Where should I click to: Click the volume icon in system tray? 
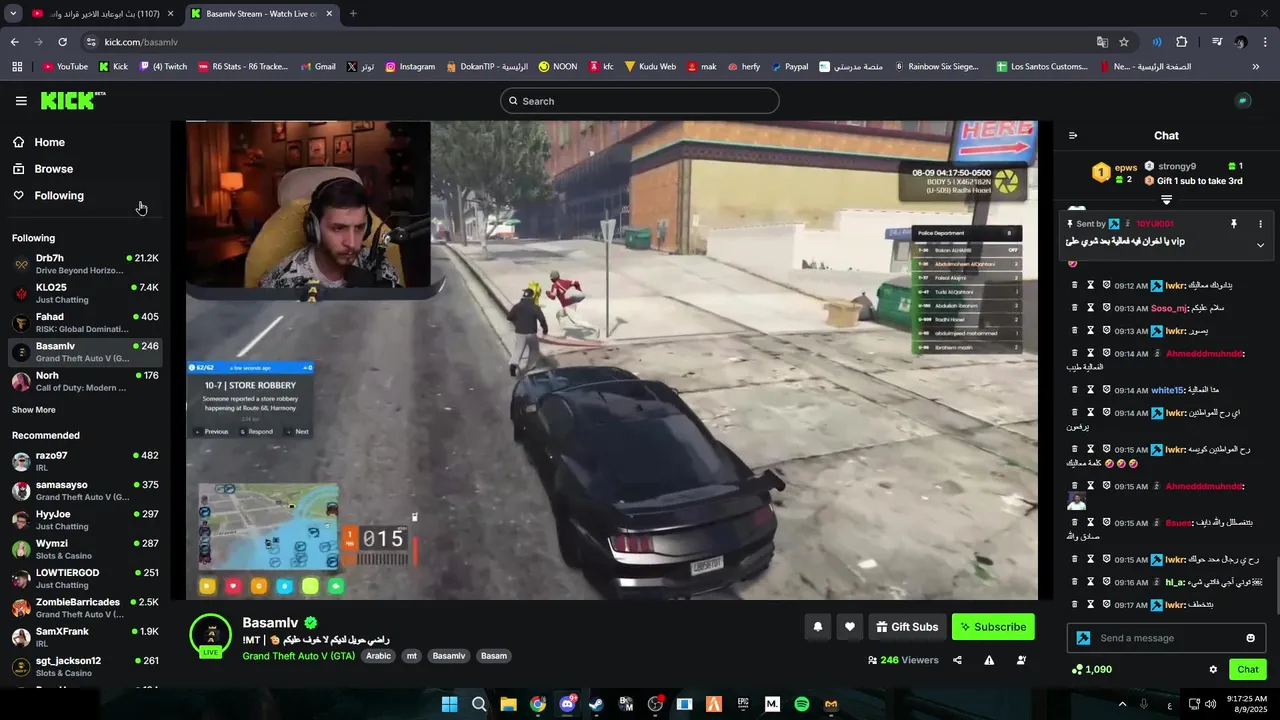tap(1211, 704)
